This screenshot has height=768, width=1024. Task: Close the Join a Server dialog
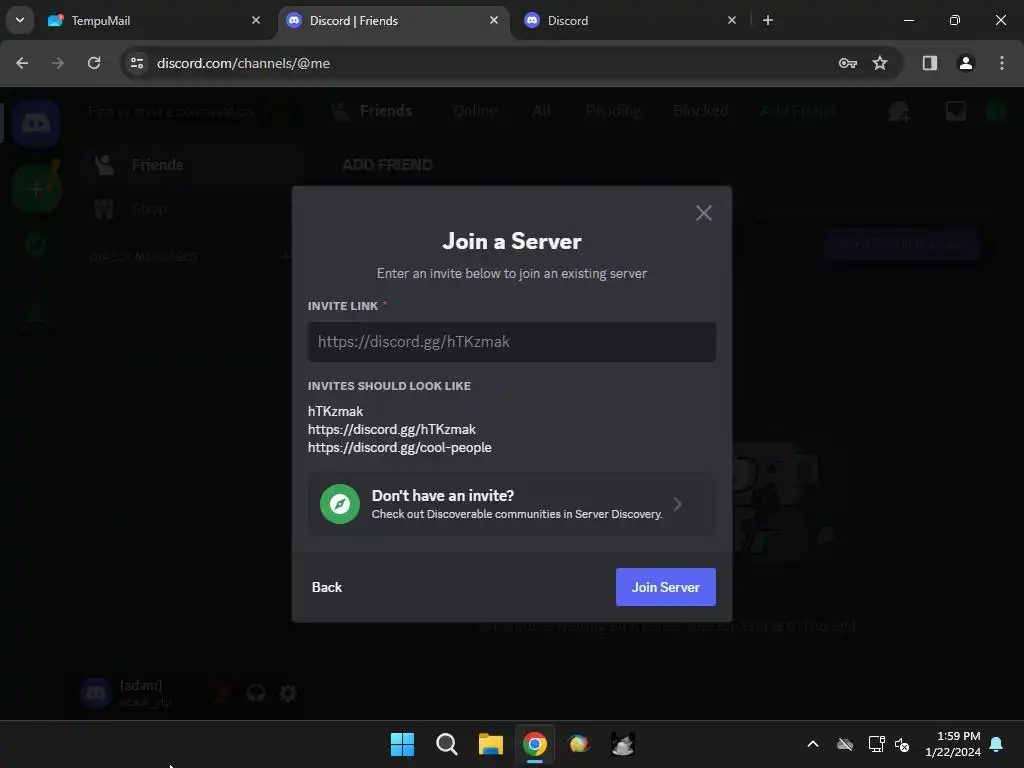point(703,213)
